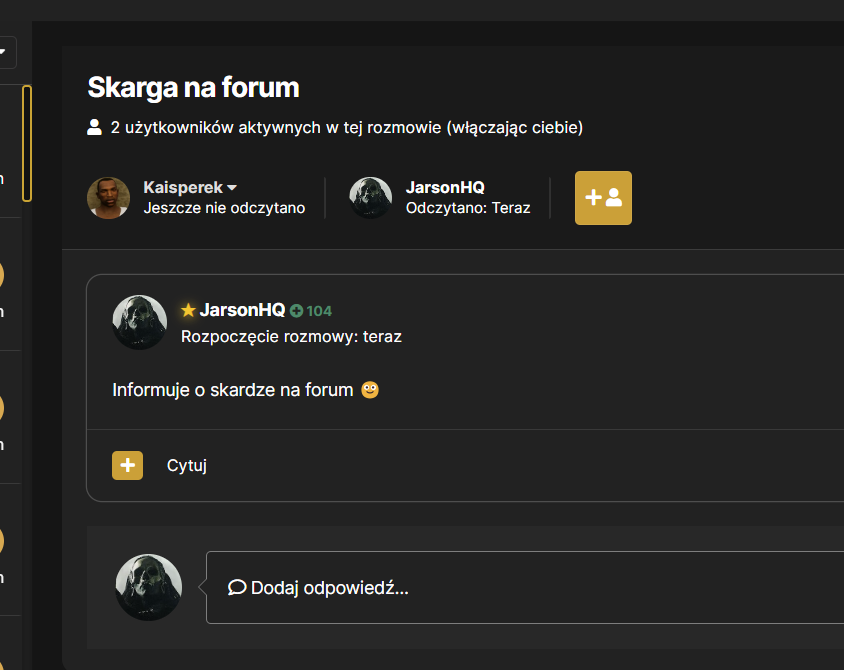This screenshot has height=670, width=844.
Task: Click the gold star rank icon
Action: tap(188, 310)
